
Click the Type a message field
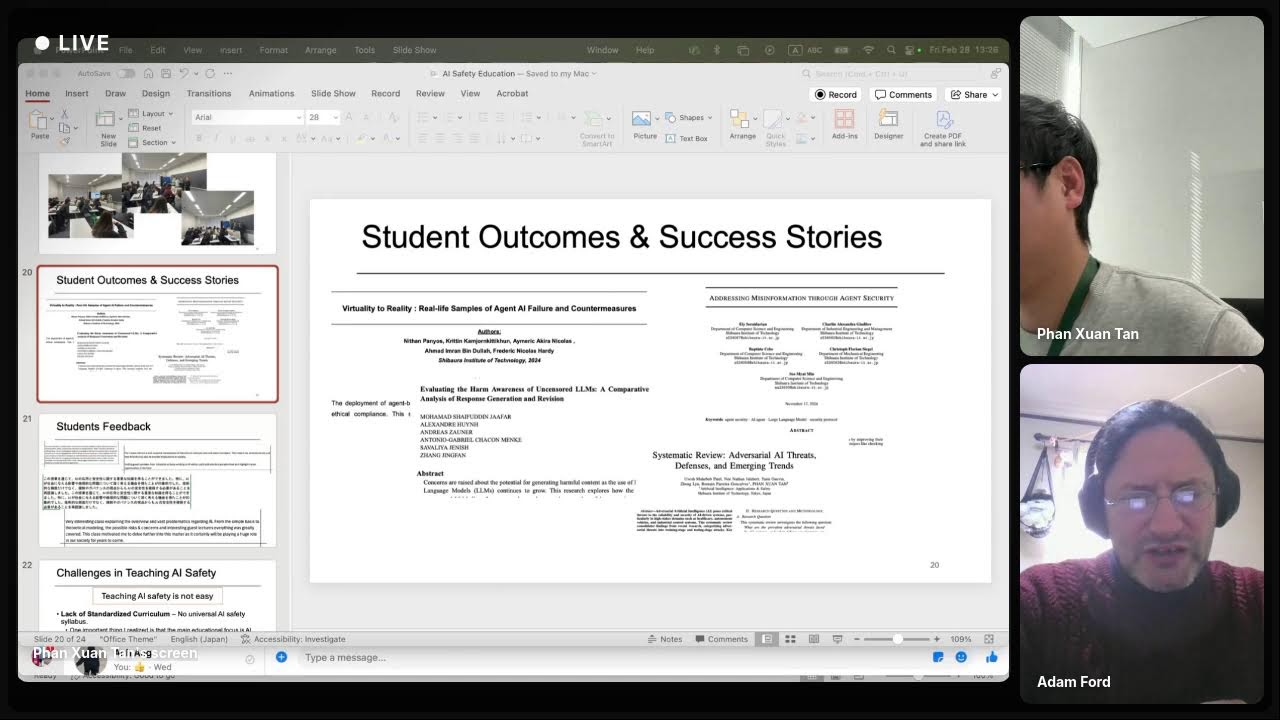pyautogui.click(x=610, y=657)
